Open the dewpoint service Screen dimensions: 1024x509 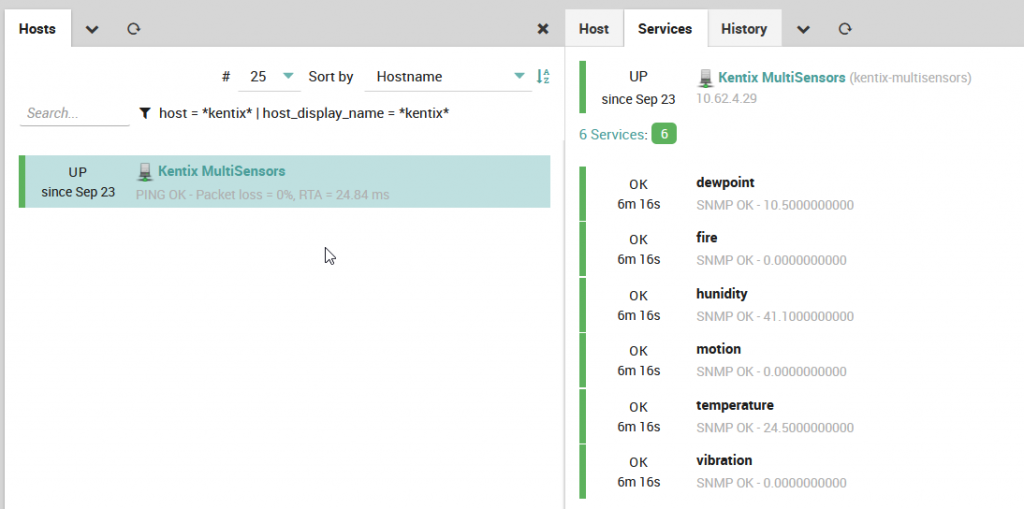pos(725,182)
